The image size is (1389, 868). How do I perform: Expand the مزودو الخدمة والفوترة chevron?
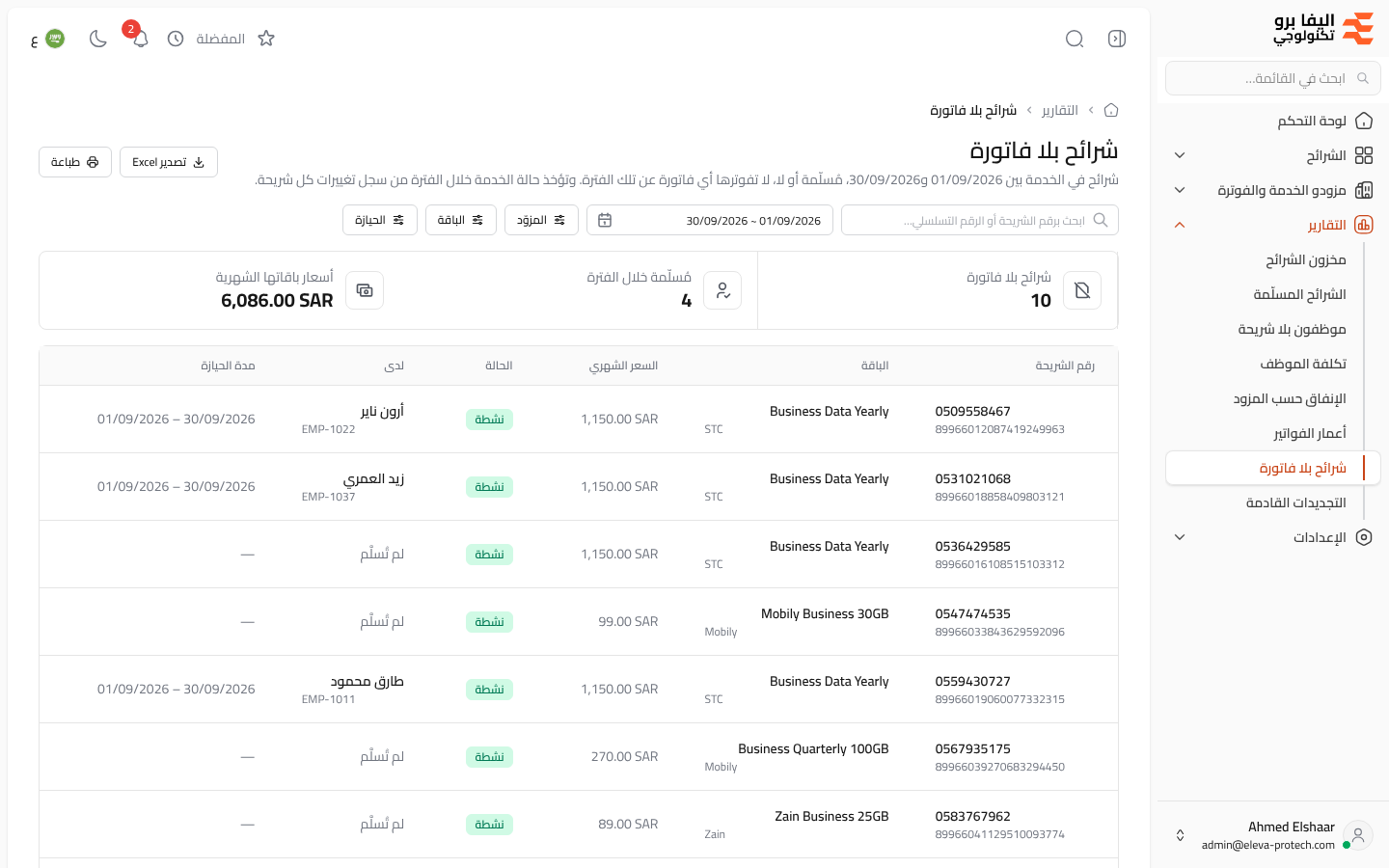(1180, 190)
